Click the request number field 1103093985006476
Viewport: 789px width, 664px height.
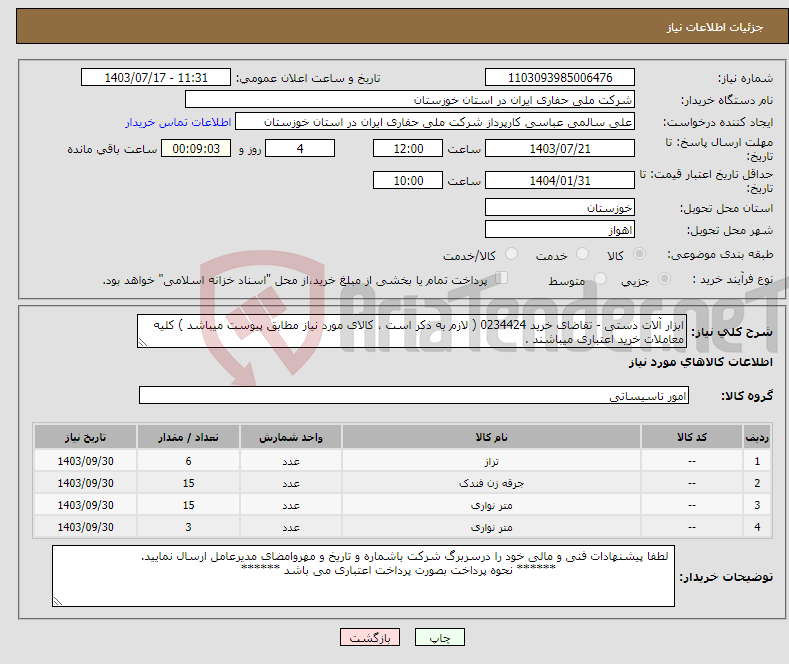click(x=560, y=77)
